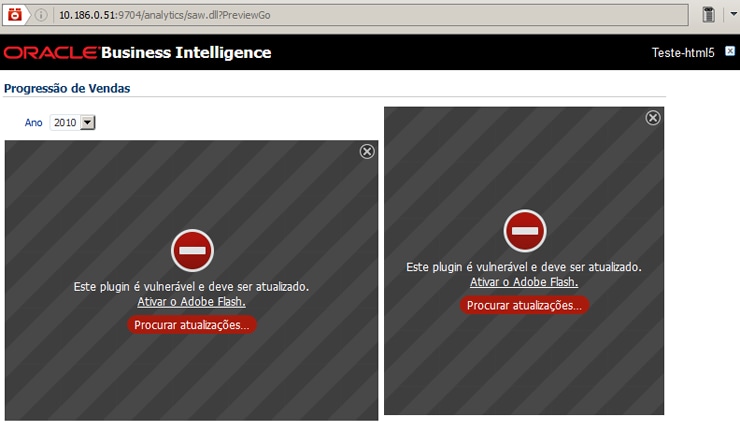Expand the dropdown arrow next to the clipboard icon

[734, 14]
